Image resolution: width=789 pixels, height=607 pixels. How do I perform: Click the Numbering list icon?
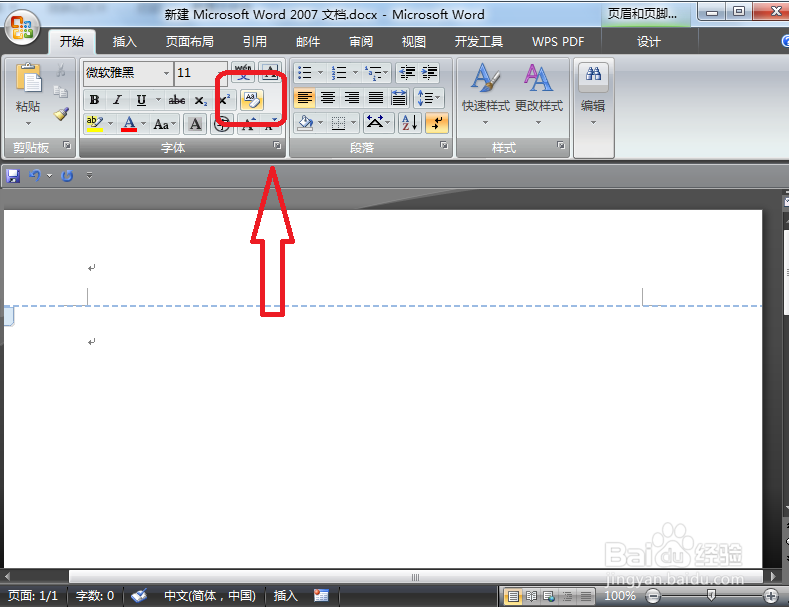[339, 72]
